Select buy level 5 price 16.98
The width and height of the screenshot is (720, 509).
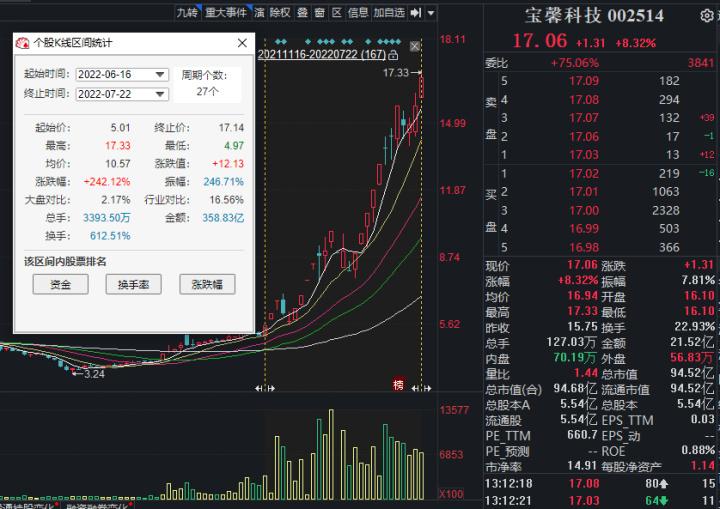pos(584,248)
